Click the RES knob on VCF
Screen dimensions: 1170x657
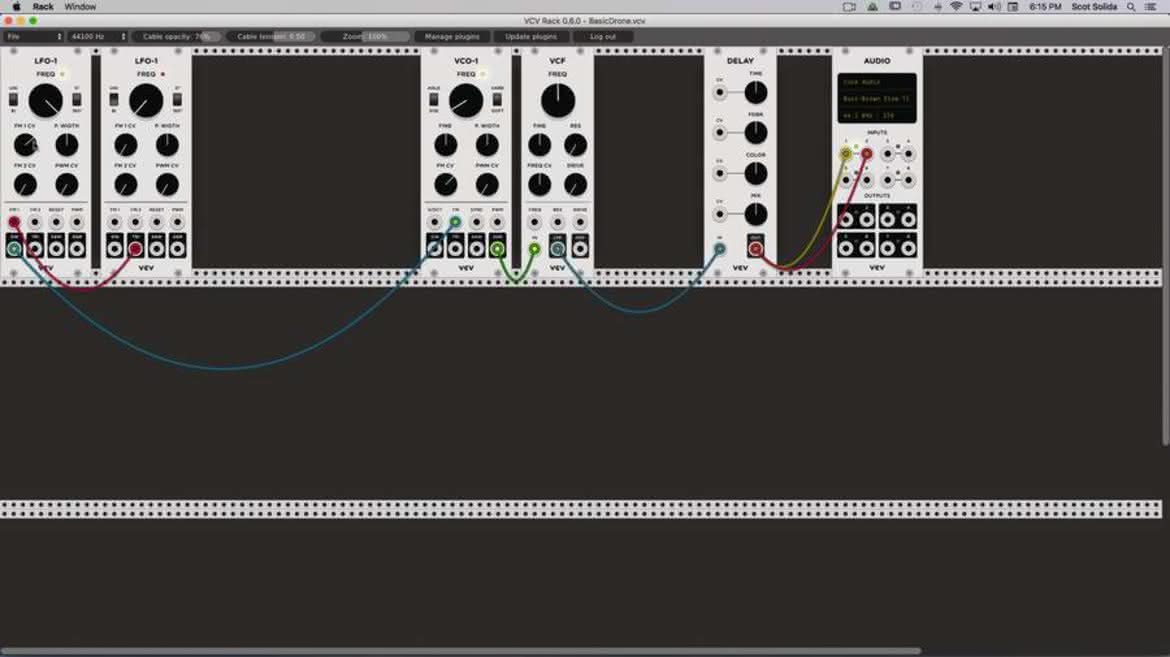click(575, 145)
